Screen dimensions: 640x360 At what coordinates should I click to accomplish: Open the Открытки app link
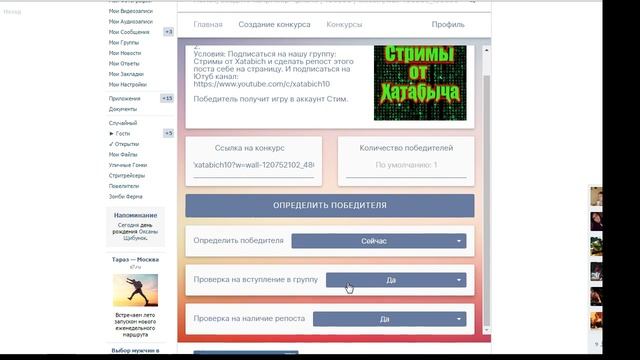pos(127,144)
